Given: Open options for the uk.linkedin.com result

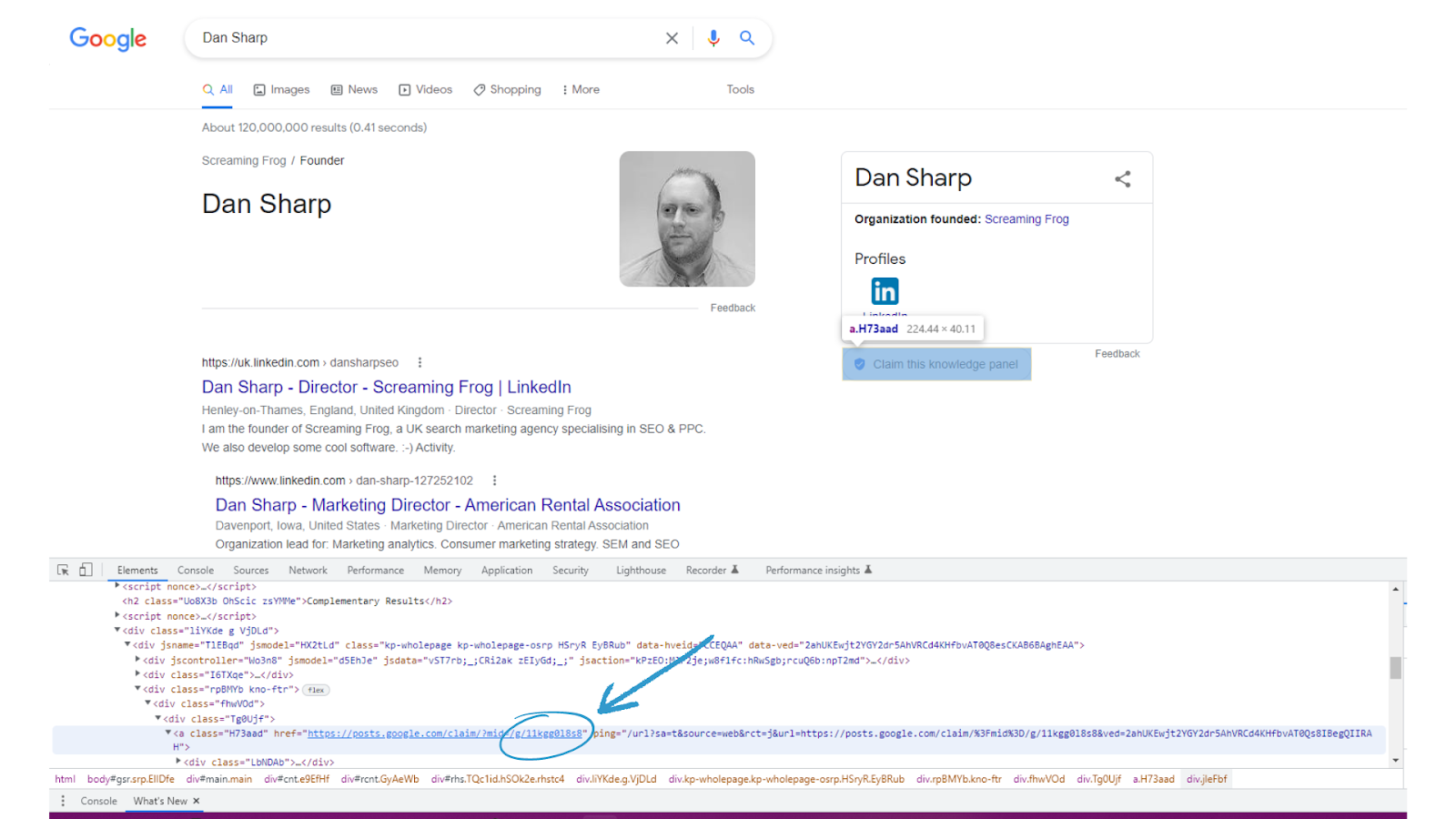Looking at the screenshot, I should coord(420,362).
